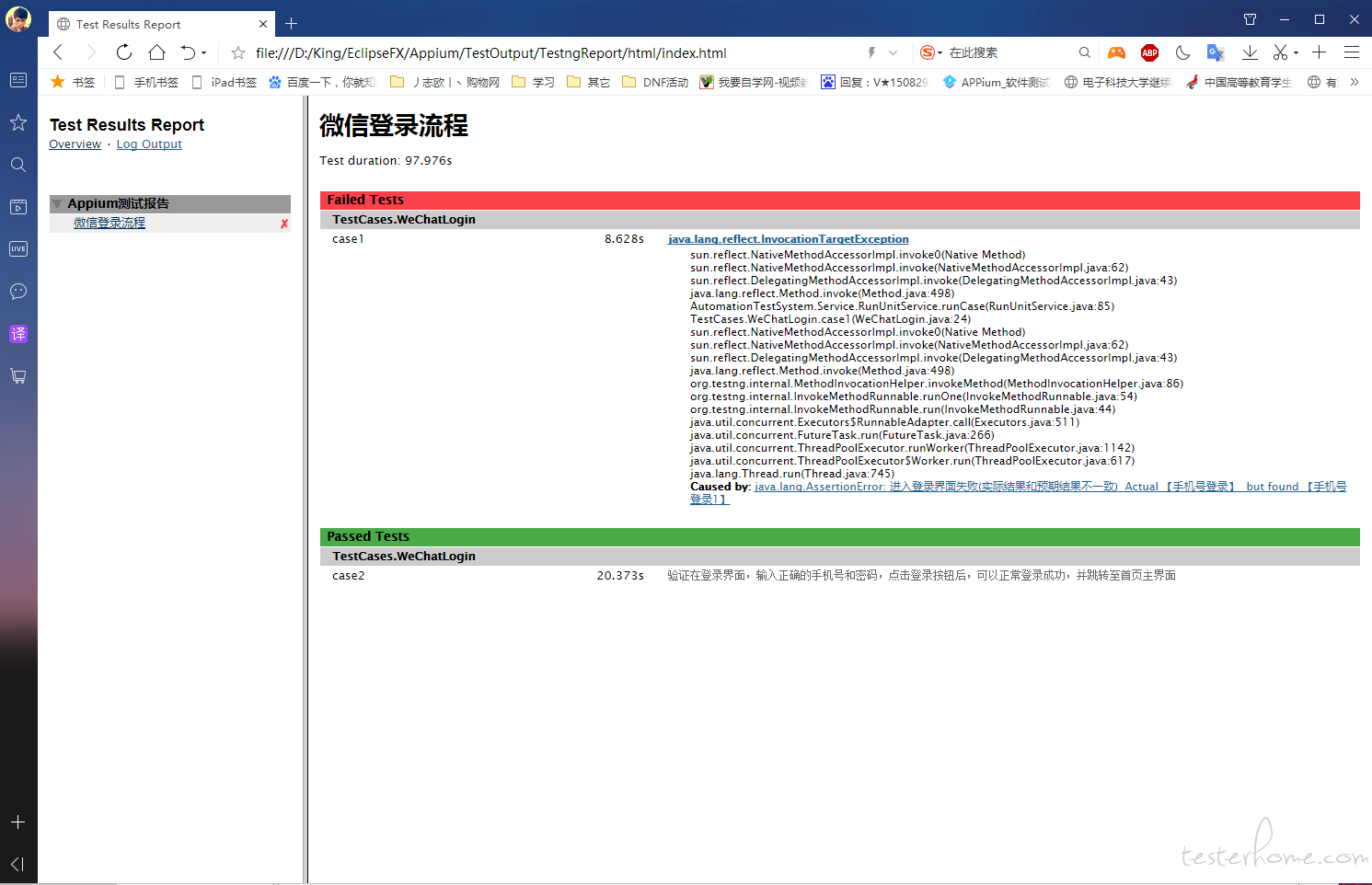Screen dimensions: 1372x885
Task: Open the java.lang.AssertionError cause link
Action: tap(1018, 493)
